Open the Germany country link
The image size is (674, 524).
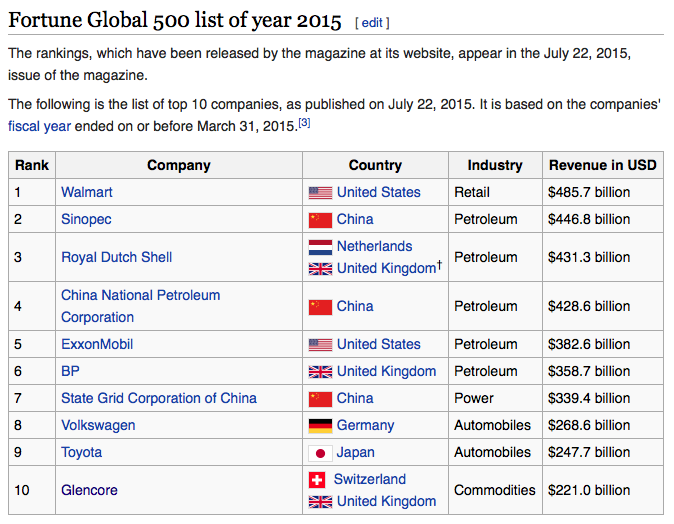pyautogui.click(x=365, y=425)
